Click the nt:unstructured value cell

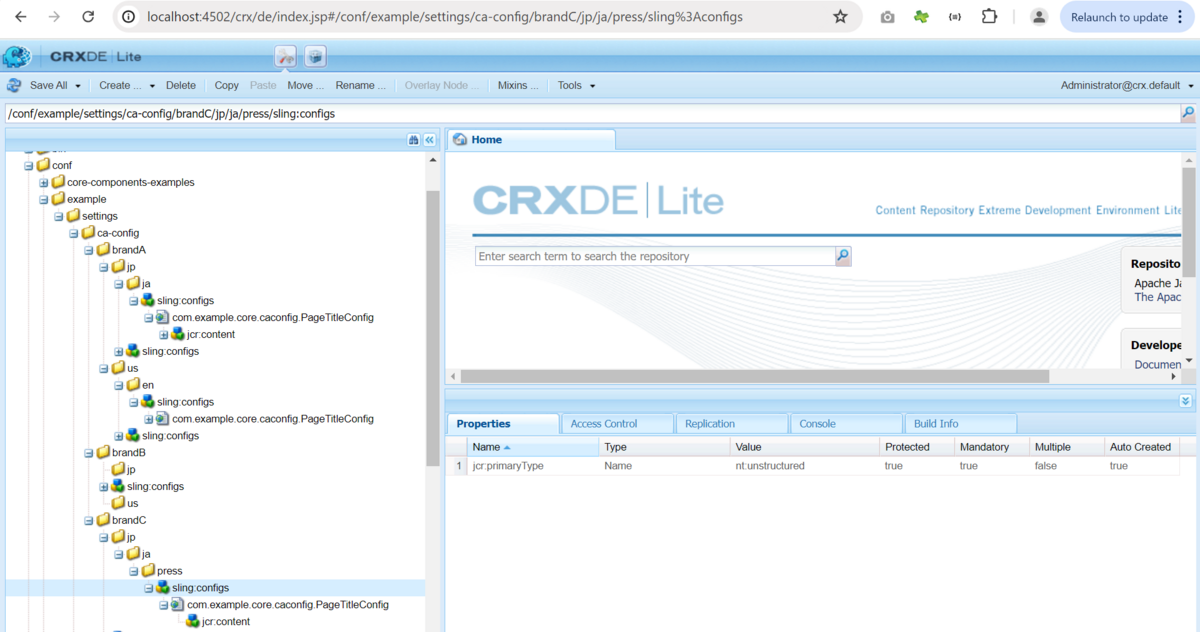pos(805,466)
